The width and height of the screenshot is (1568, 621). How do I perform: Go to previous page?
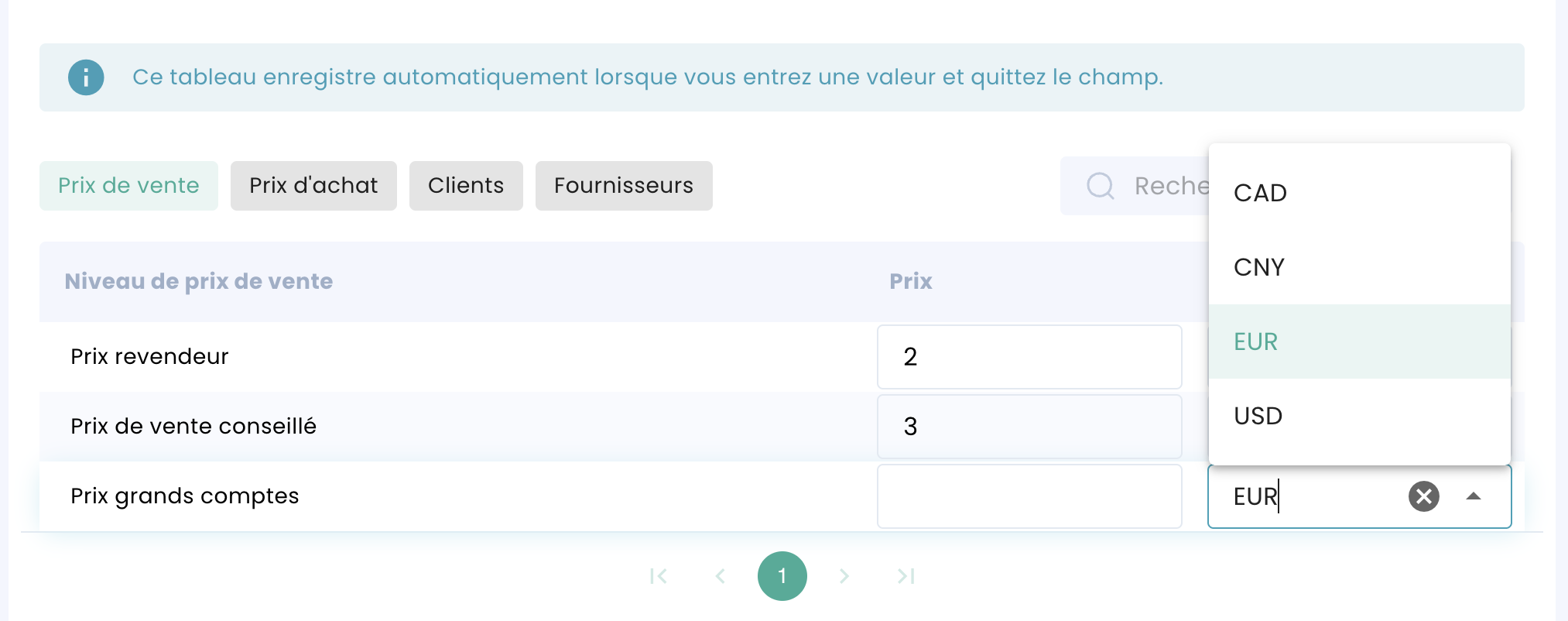click(721, 576)
